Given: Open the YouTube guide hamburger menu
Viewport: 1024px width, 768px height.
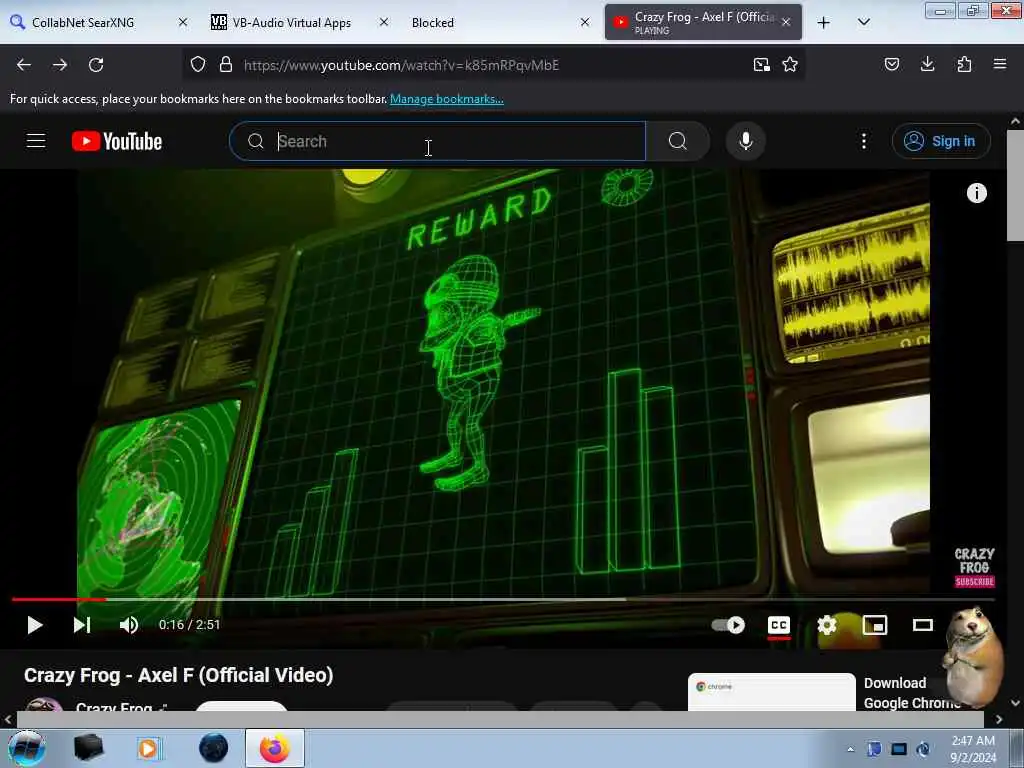Looking at the screenshot, I should (36, 141).
